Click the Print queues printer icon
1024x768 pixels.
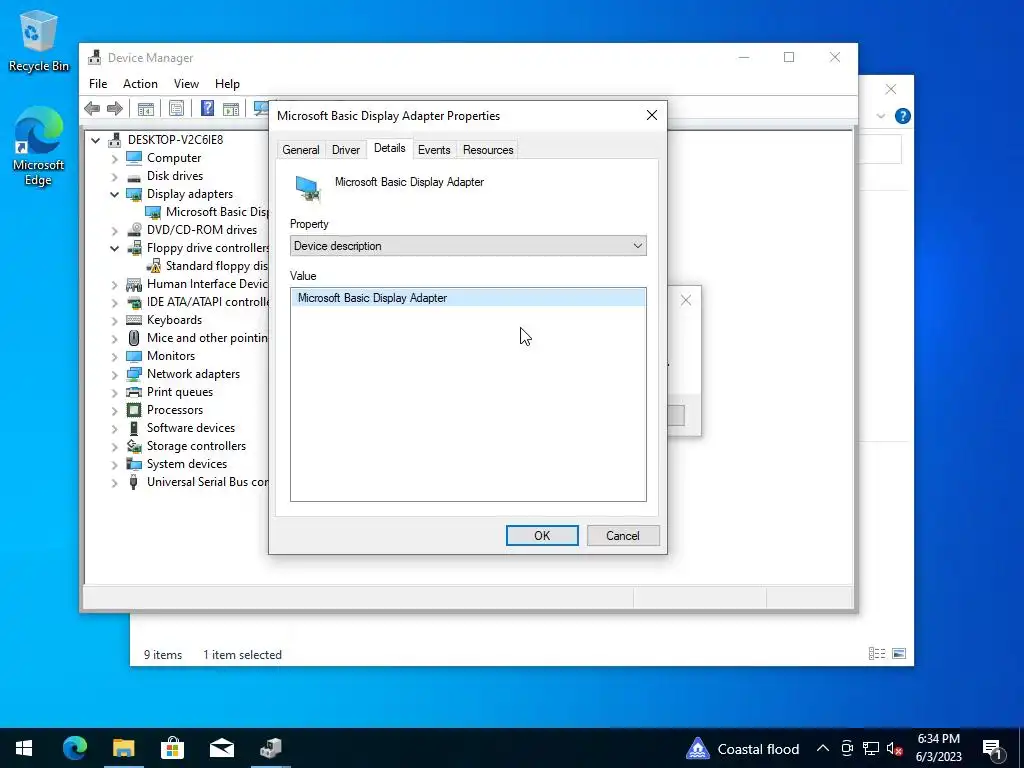click(x=134, y=392)
